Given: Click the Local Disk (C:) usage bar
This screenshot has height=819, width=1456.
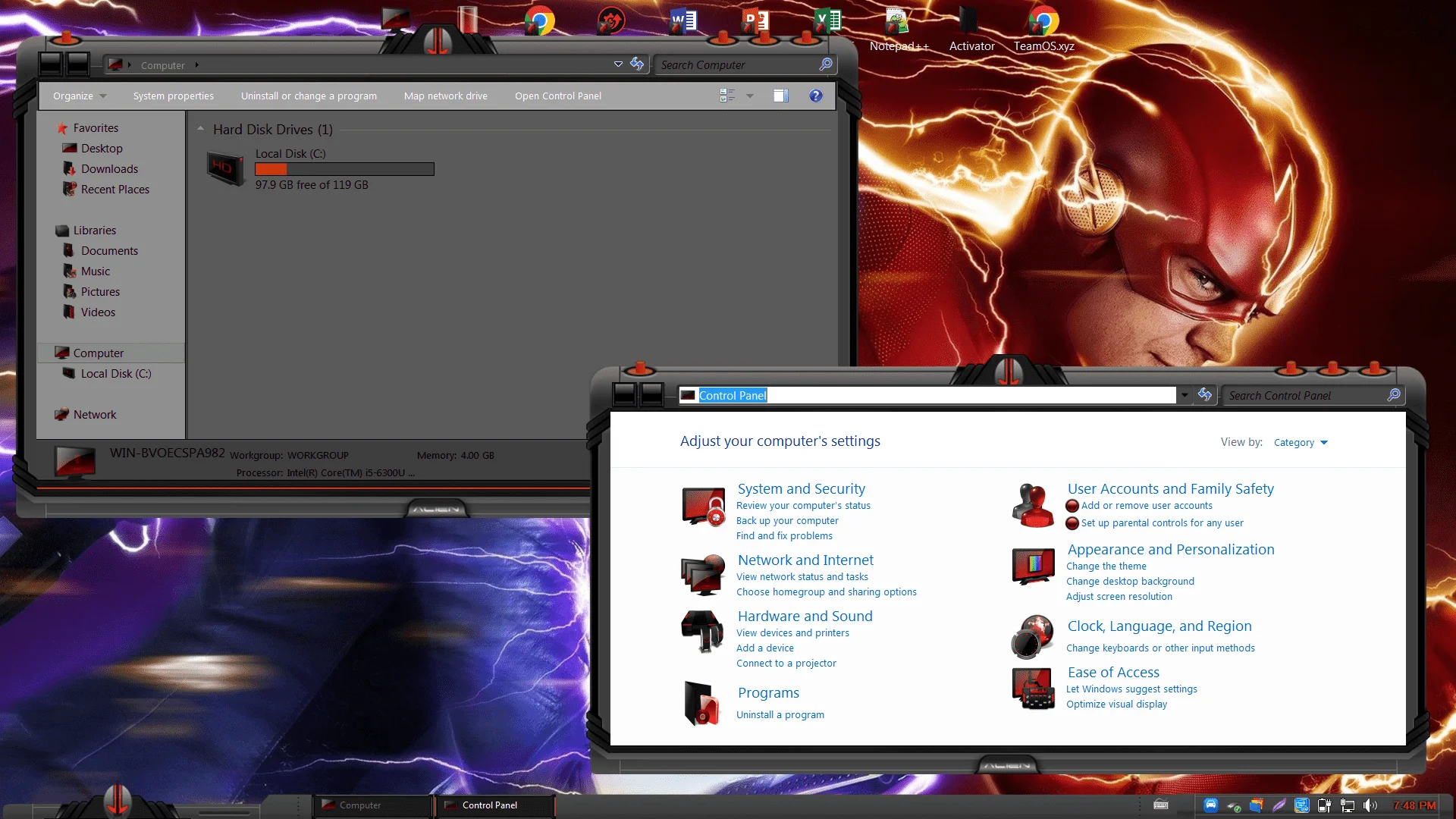Looking at the screenshot, I should click(345, 169).
